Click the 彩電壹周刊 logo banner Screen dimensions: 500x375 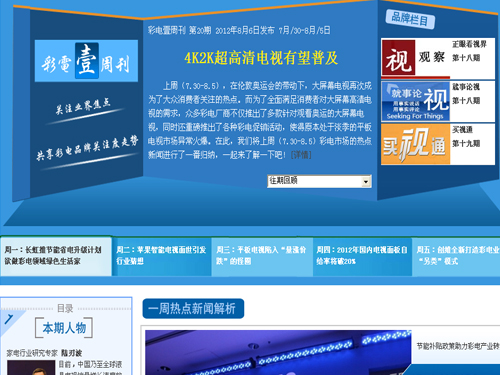coord(86,61)
